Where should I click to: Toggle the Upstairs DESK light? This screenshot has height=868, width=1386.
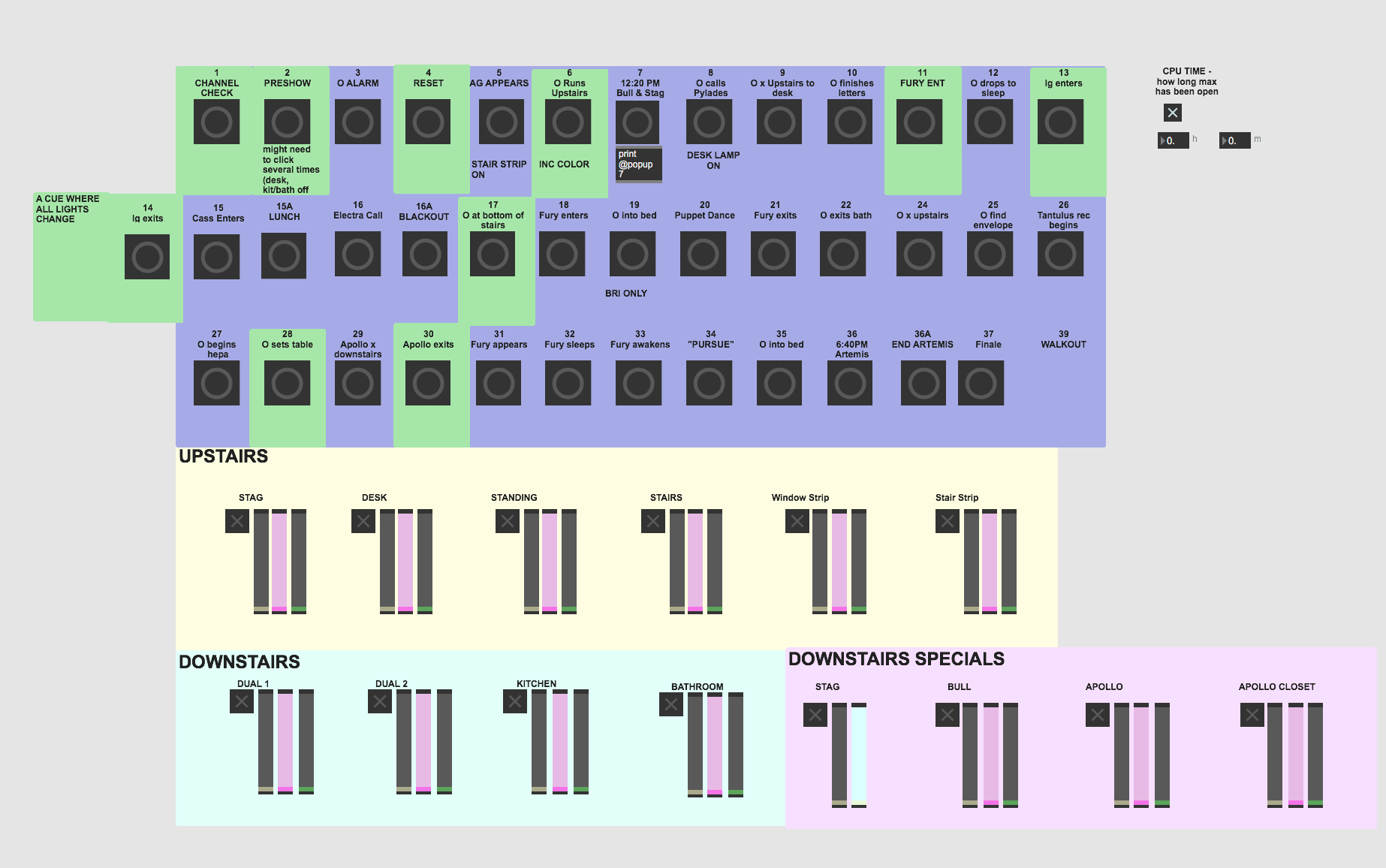[x=363, y=521]
